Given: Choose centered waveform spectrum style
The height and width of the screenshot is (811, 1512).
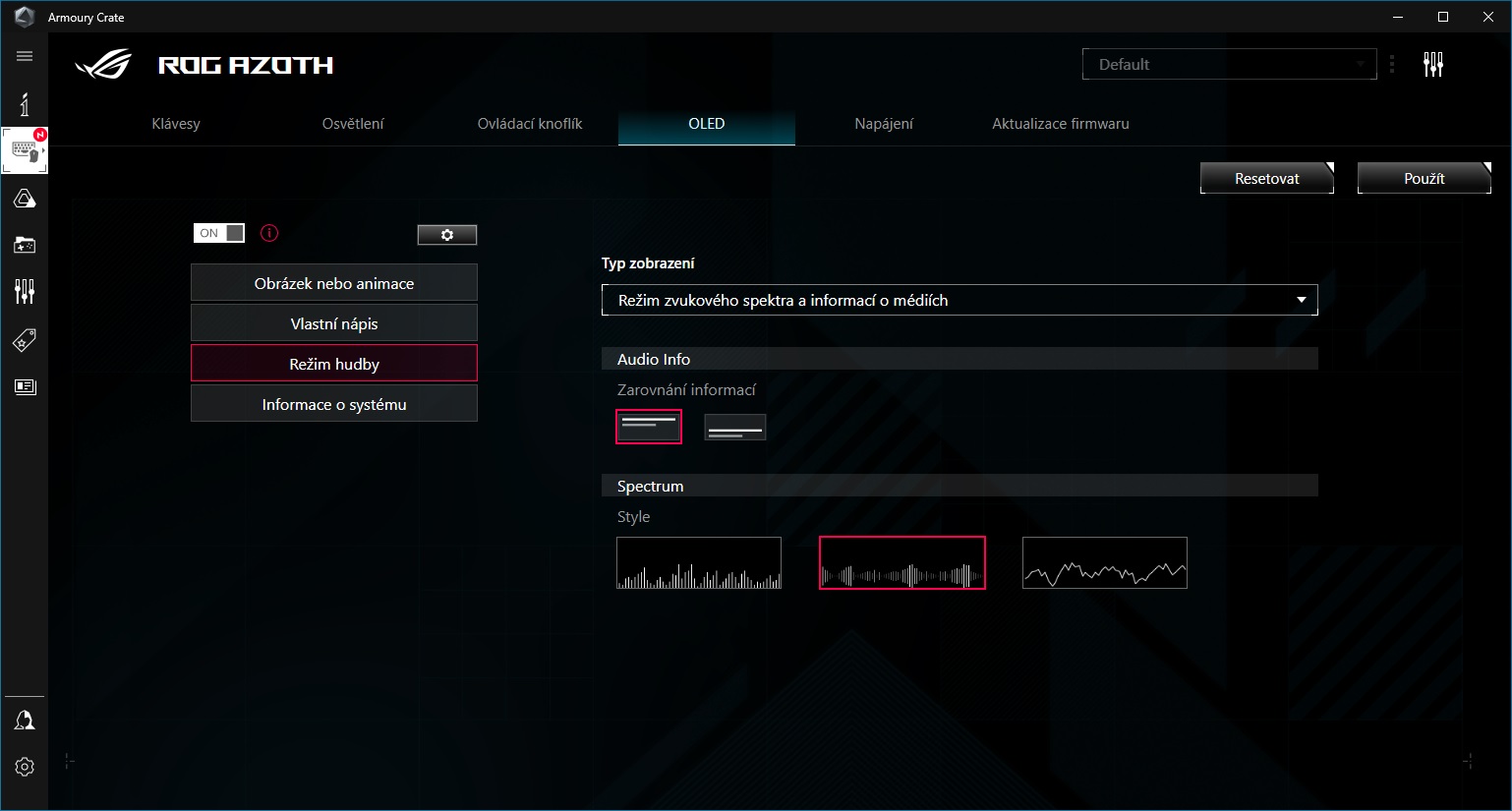Looking at the screenshot, I should (x=902, y=563).
